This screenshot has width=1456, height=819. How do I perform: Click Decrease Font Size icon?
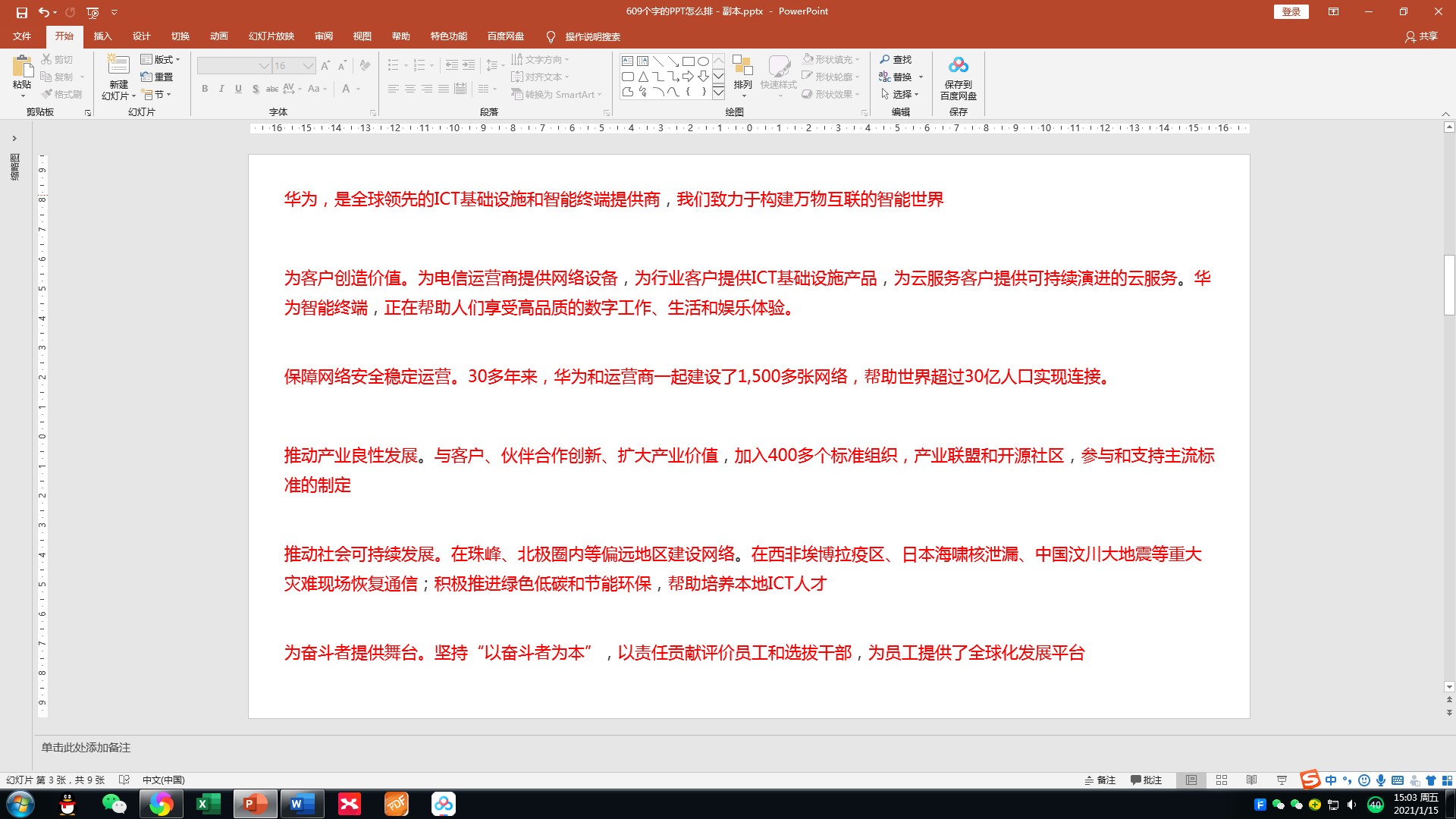tap(342, 66)
